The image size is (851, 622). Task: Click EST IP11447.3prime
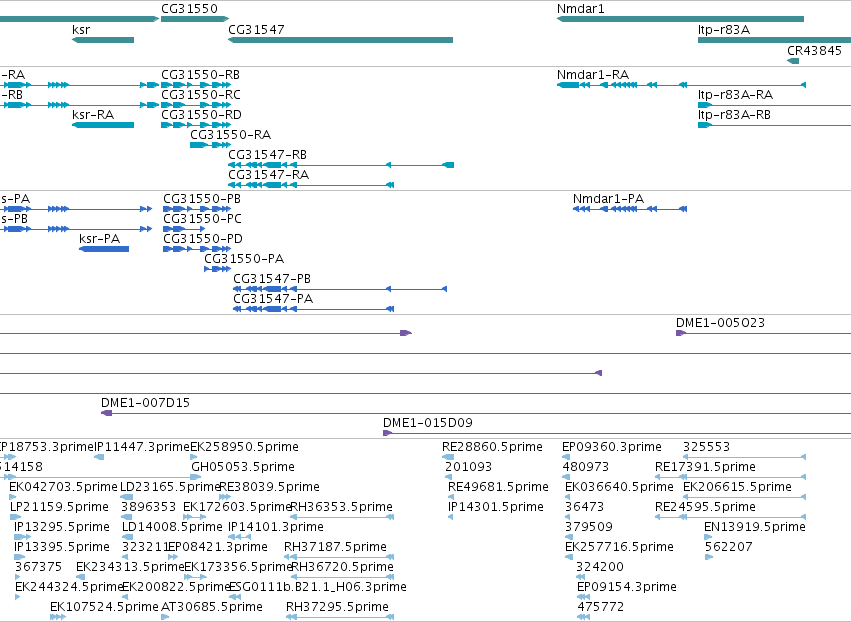142,447
